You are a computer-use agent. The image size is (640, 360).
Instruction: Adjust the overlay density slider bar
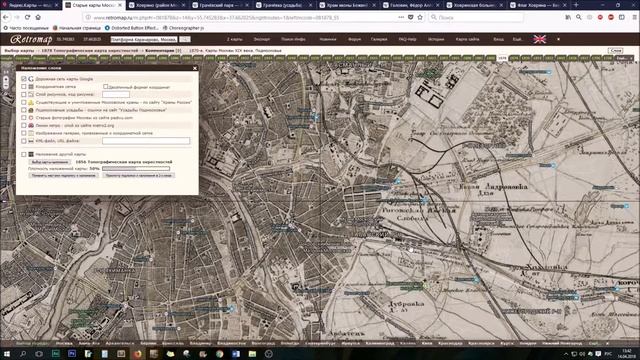[x=136, y=168]
